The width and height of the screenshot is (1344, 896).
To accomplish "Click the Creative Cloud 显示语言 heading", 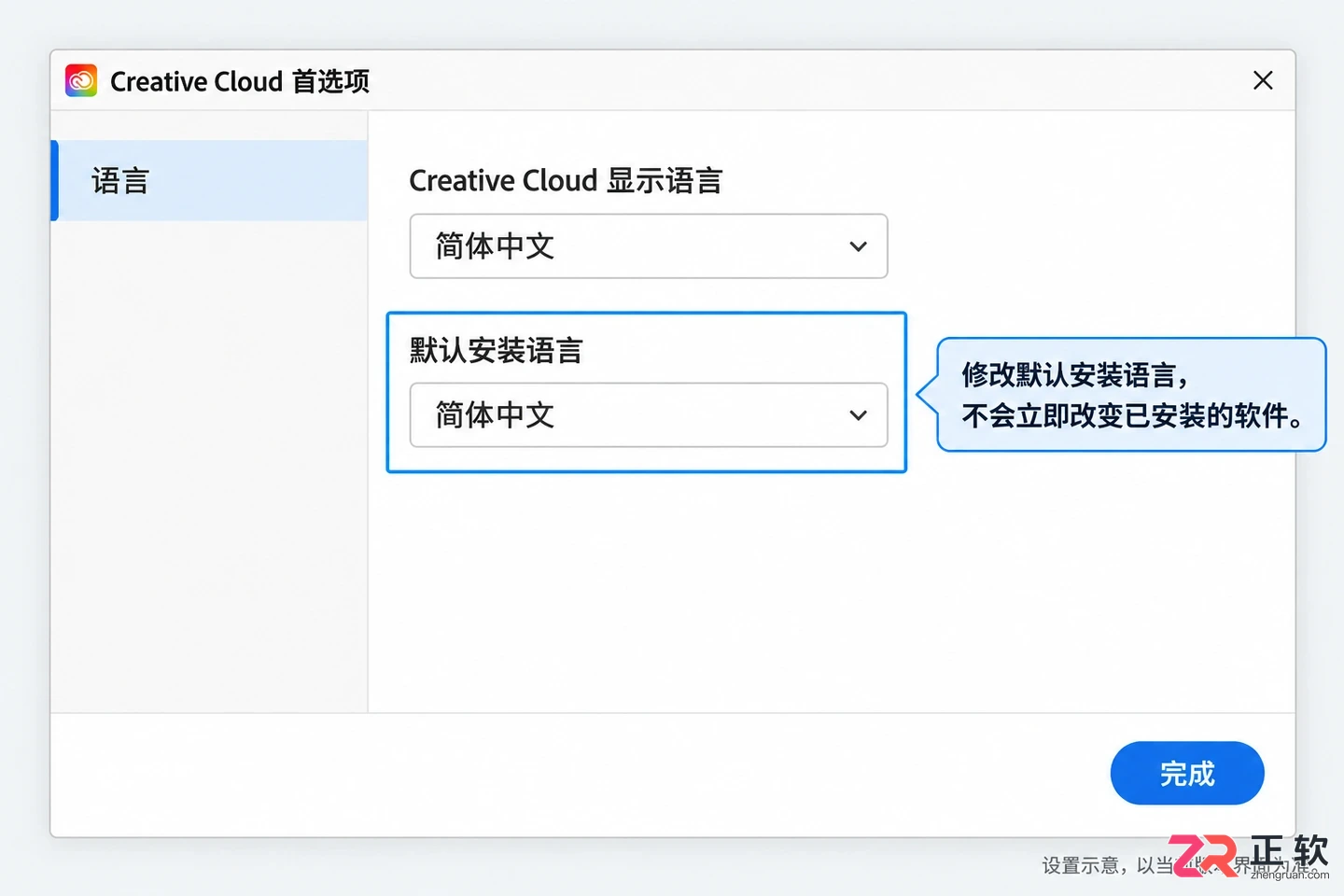I will tap(566, 180).
